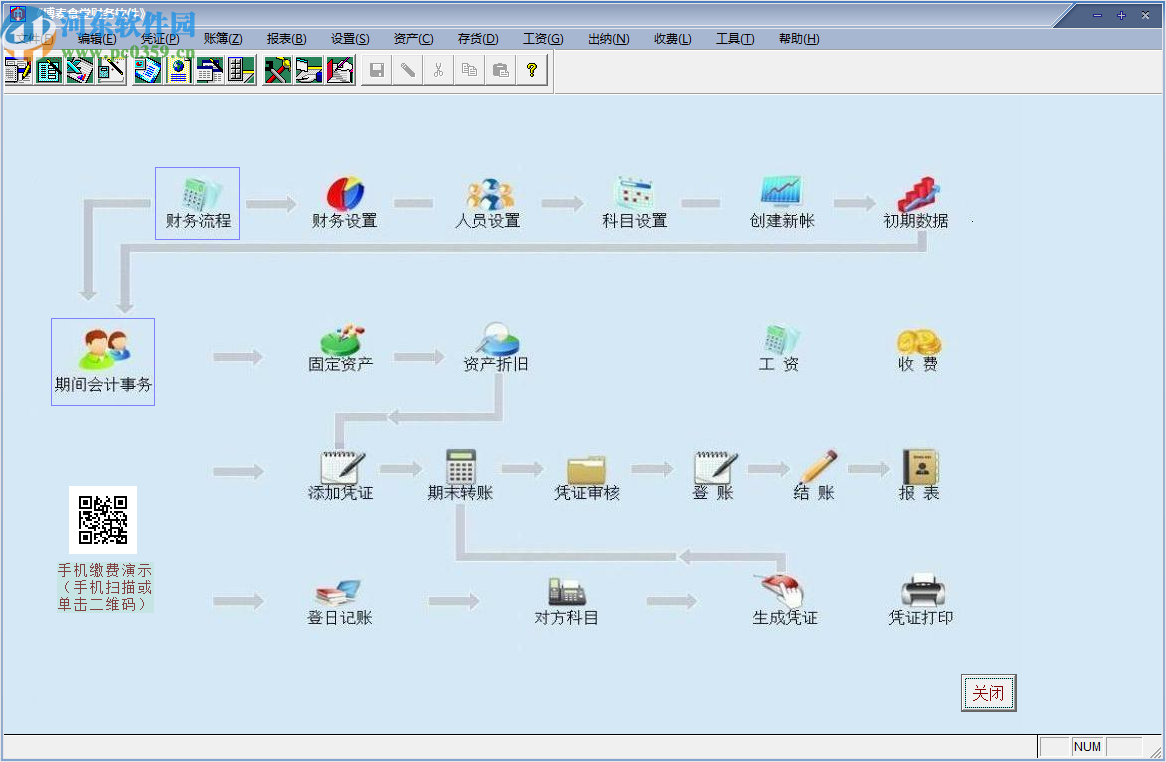
Task: Click the 关闭 button
Action: click(988, 693)
